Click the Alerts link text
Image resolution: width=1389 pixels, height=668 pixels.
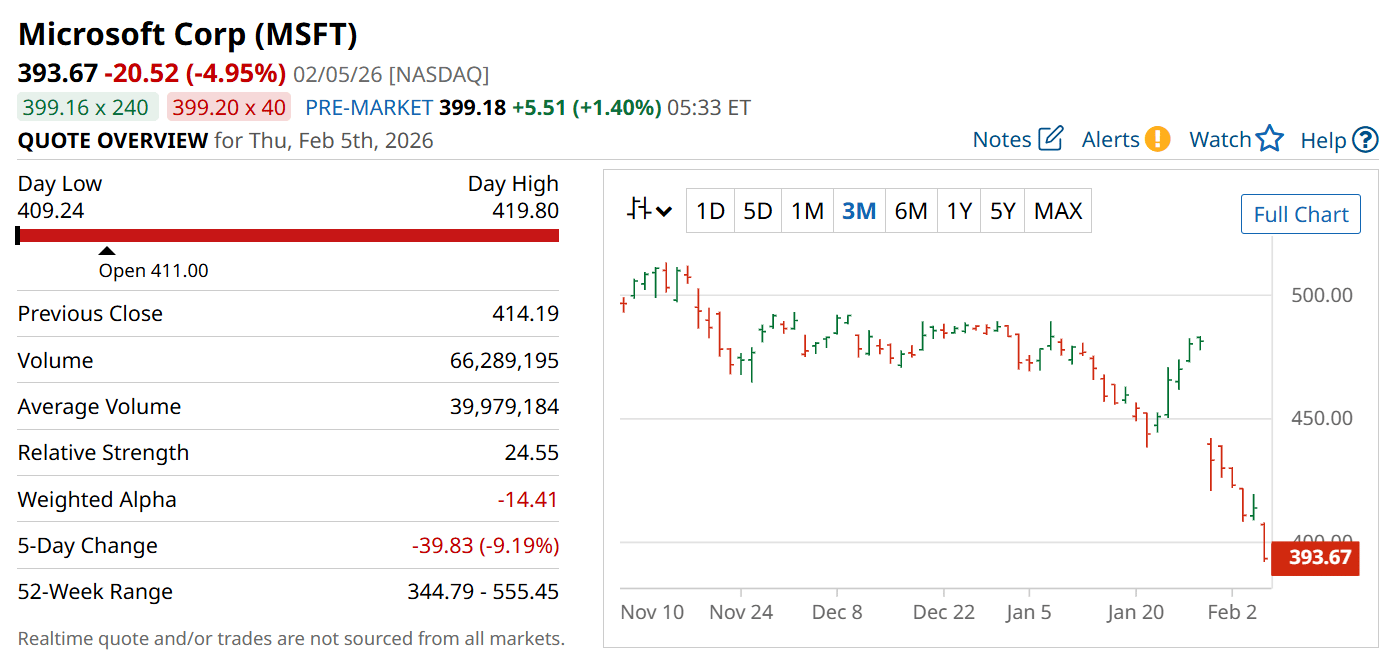(1110, 140)
